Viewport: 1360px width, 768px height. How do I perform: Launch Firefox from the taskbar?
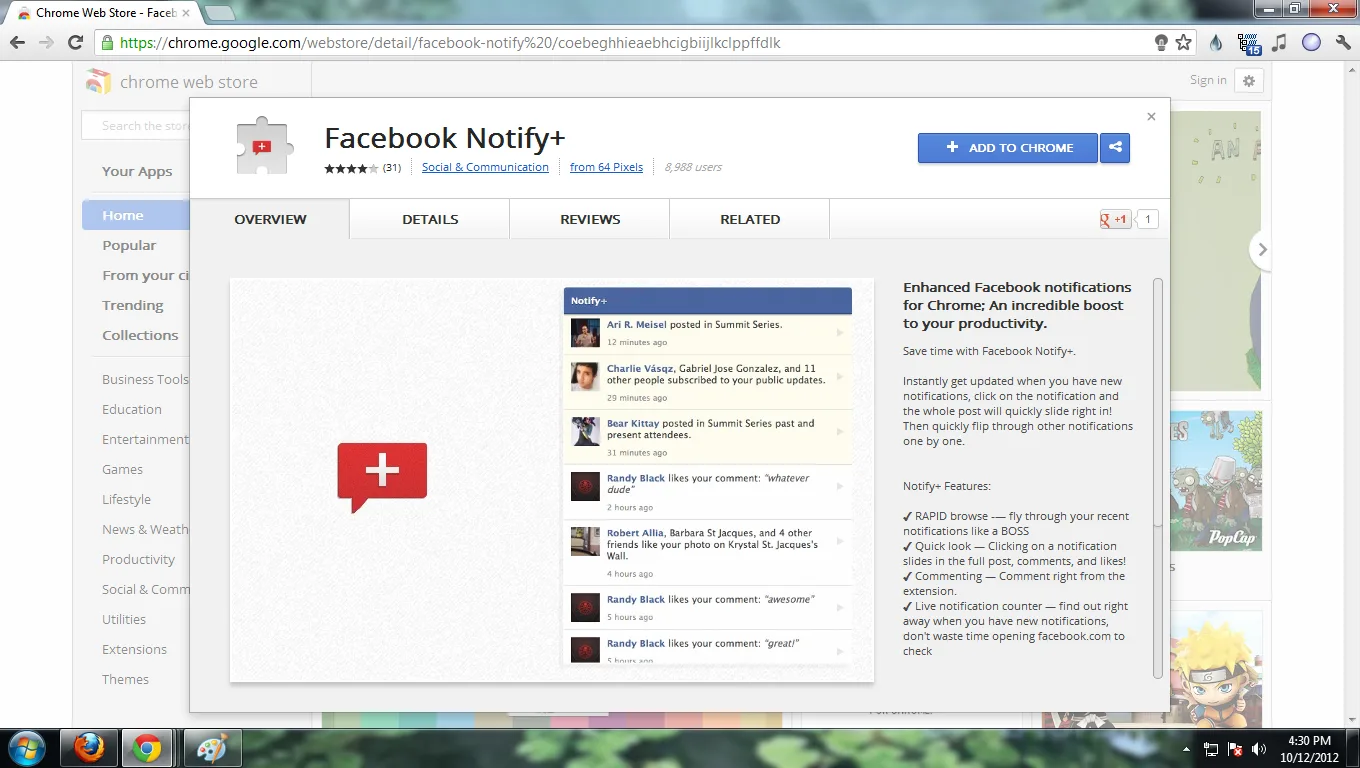click(x=89, y=747)
